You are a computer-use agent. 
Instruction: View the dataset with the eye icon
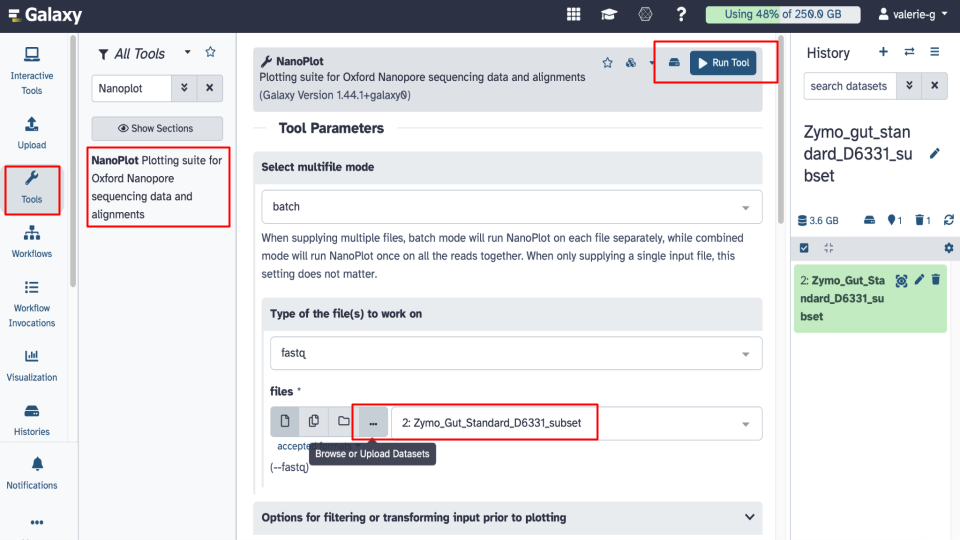(901, 280)
